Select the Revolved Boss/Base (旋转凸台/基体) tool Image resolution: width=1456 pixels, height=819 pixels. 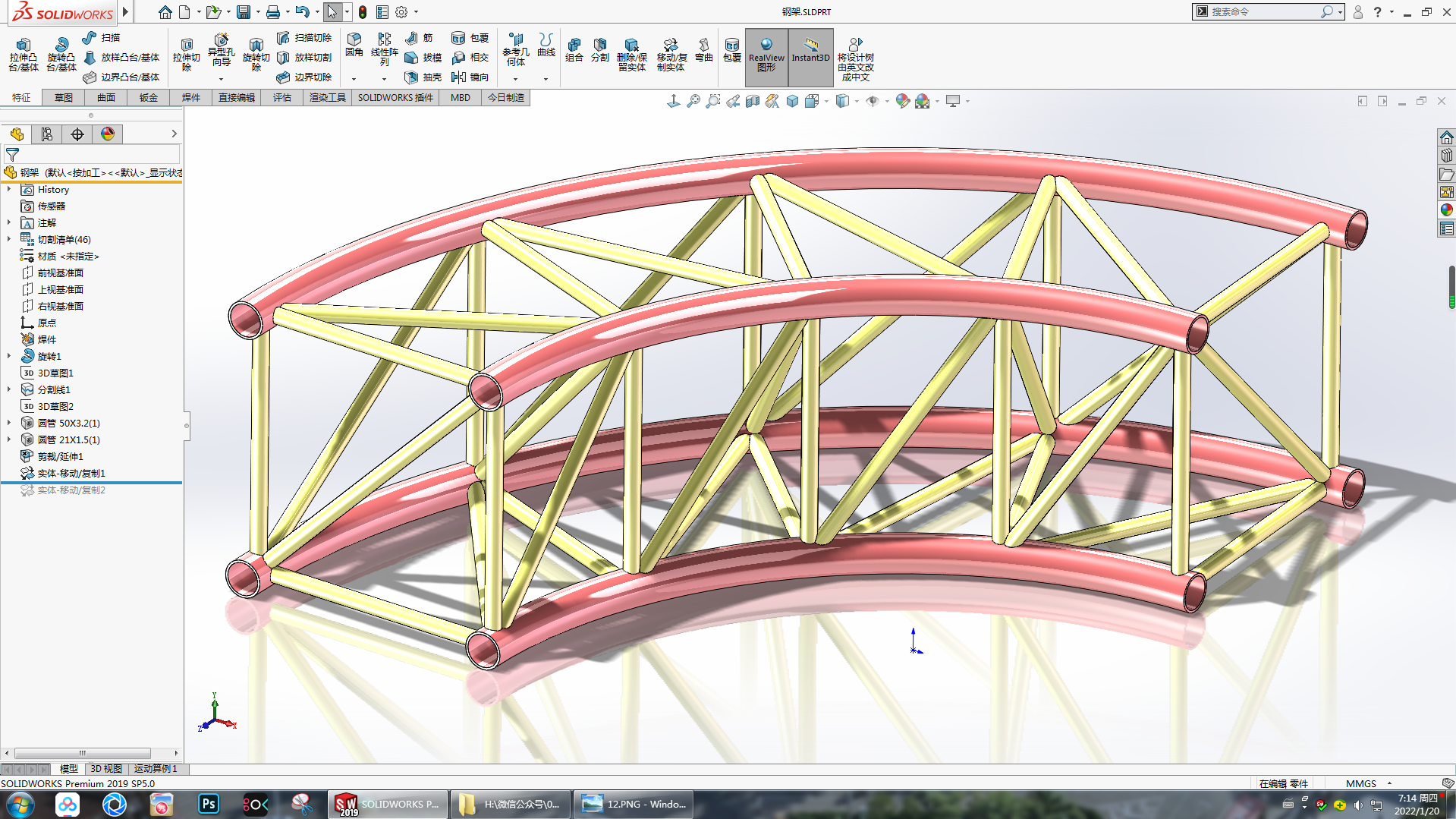click(x=61, y=55)
